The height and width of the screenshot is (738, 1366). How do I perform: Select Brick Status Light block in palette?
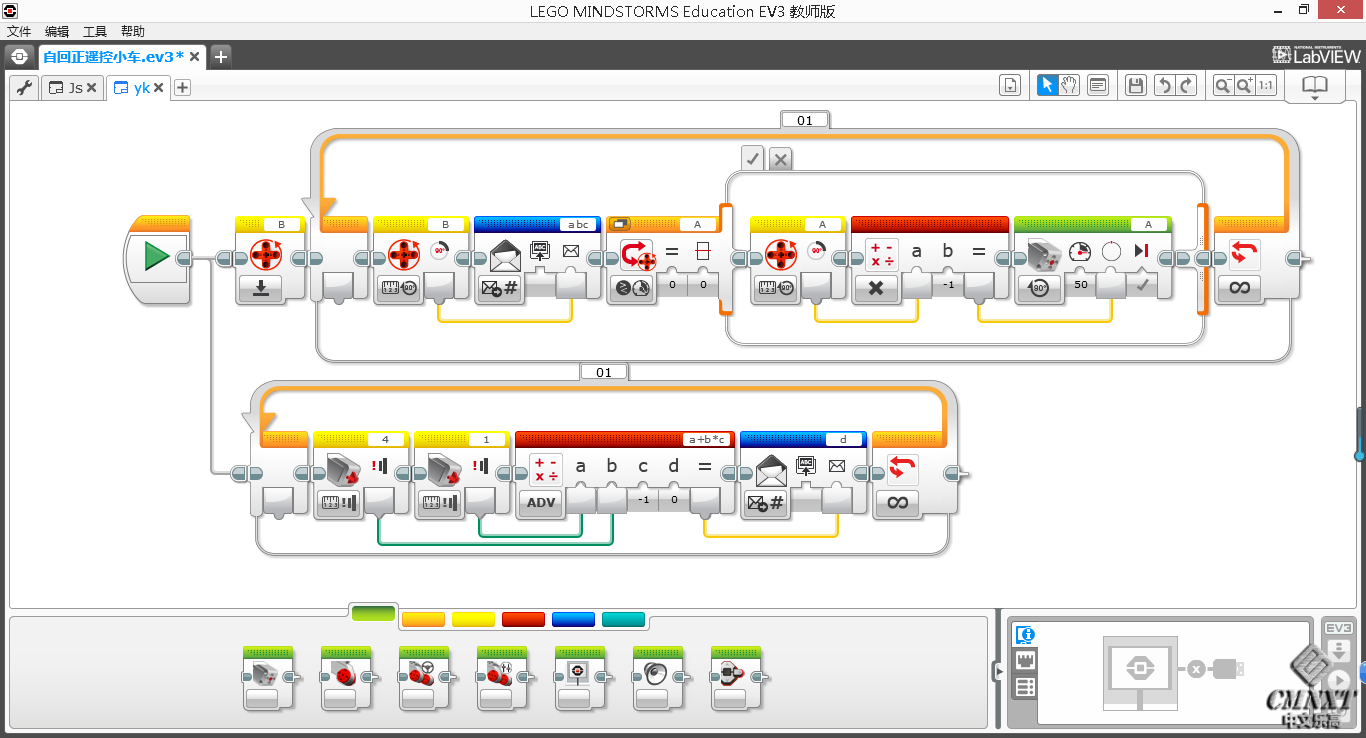tap(736, 678)
